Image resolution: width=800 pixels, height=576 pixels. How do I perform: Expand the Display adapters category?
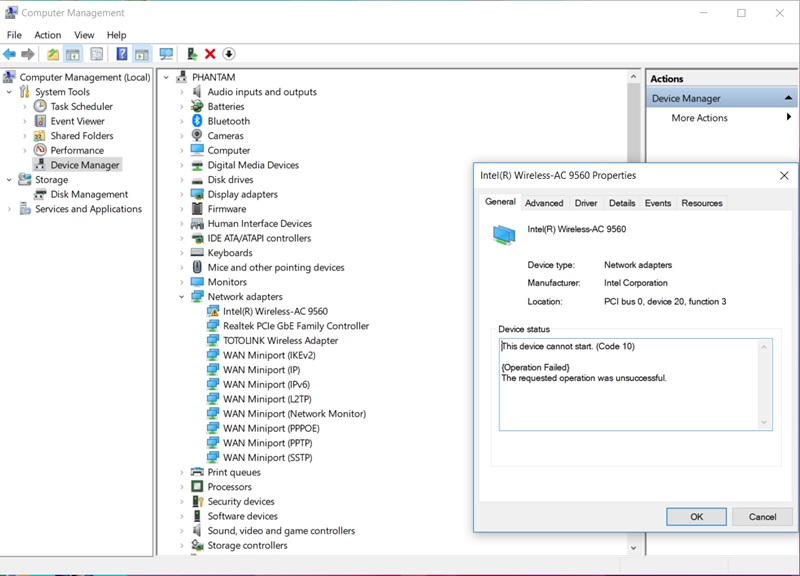182,195
